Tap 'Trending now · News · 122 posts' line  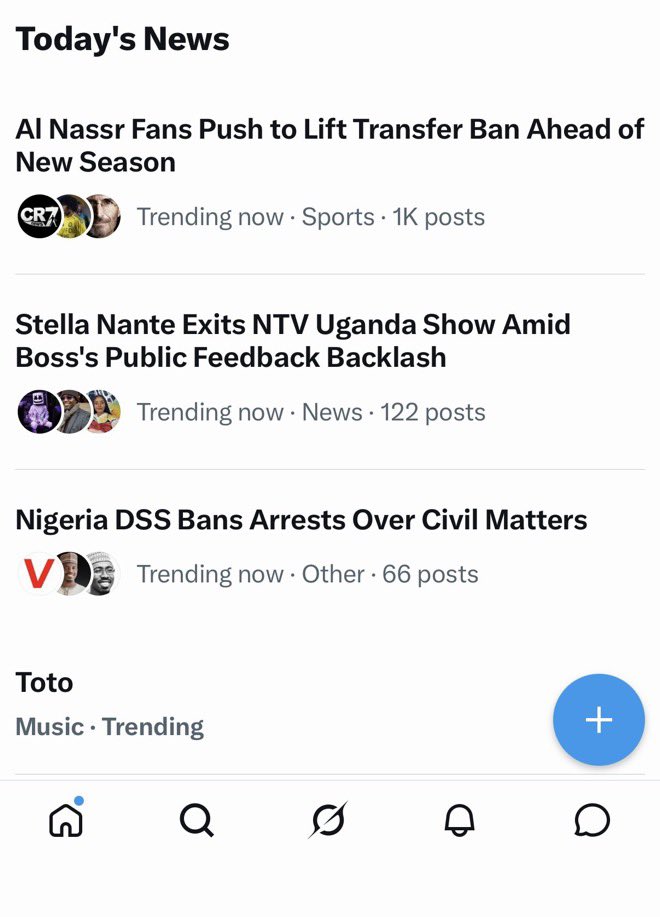(x=311, y=412)
